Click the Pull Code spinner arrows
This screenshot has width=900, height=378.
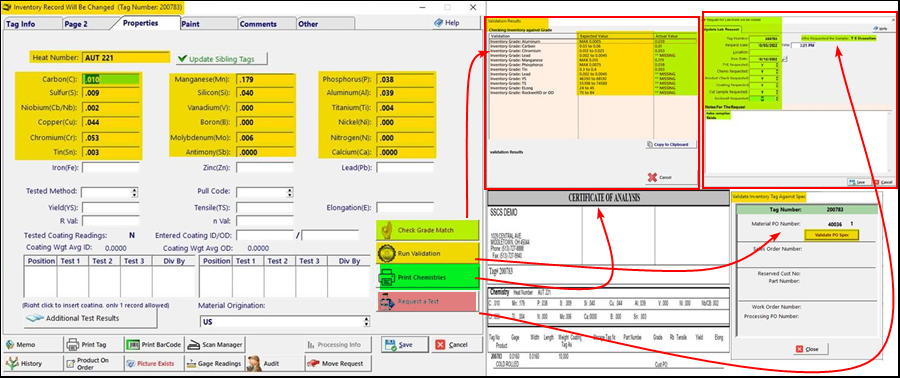(290, 192)
